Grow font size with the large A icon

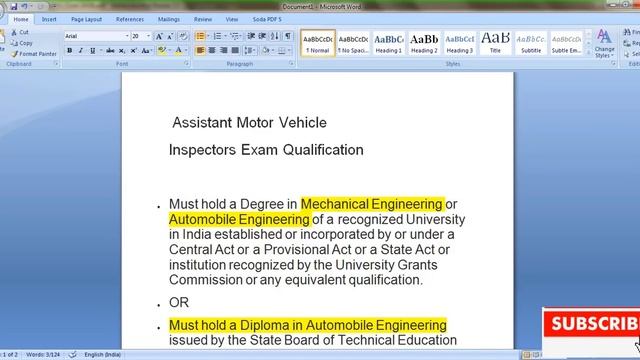tap(159, 36)
